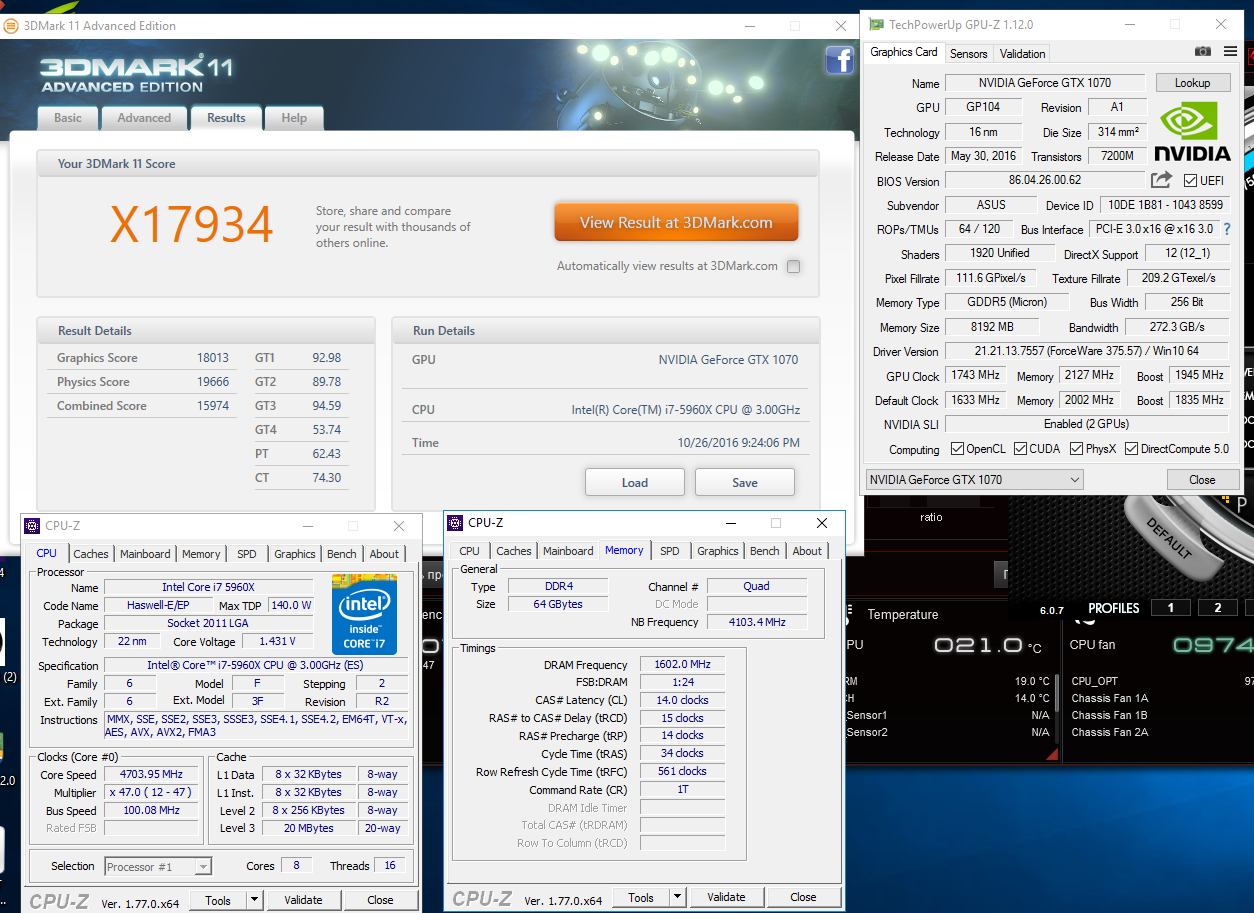The width and height of the screenshot is (1254, 913).
Task: Click Validate in the CPU-Z processor window
Action: tap(303, 900)
